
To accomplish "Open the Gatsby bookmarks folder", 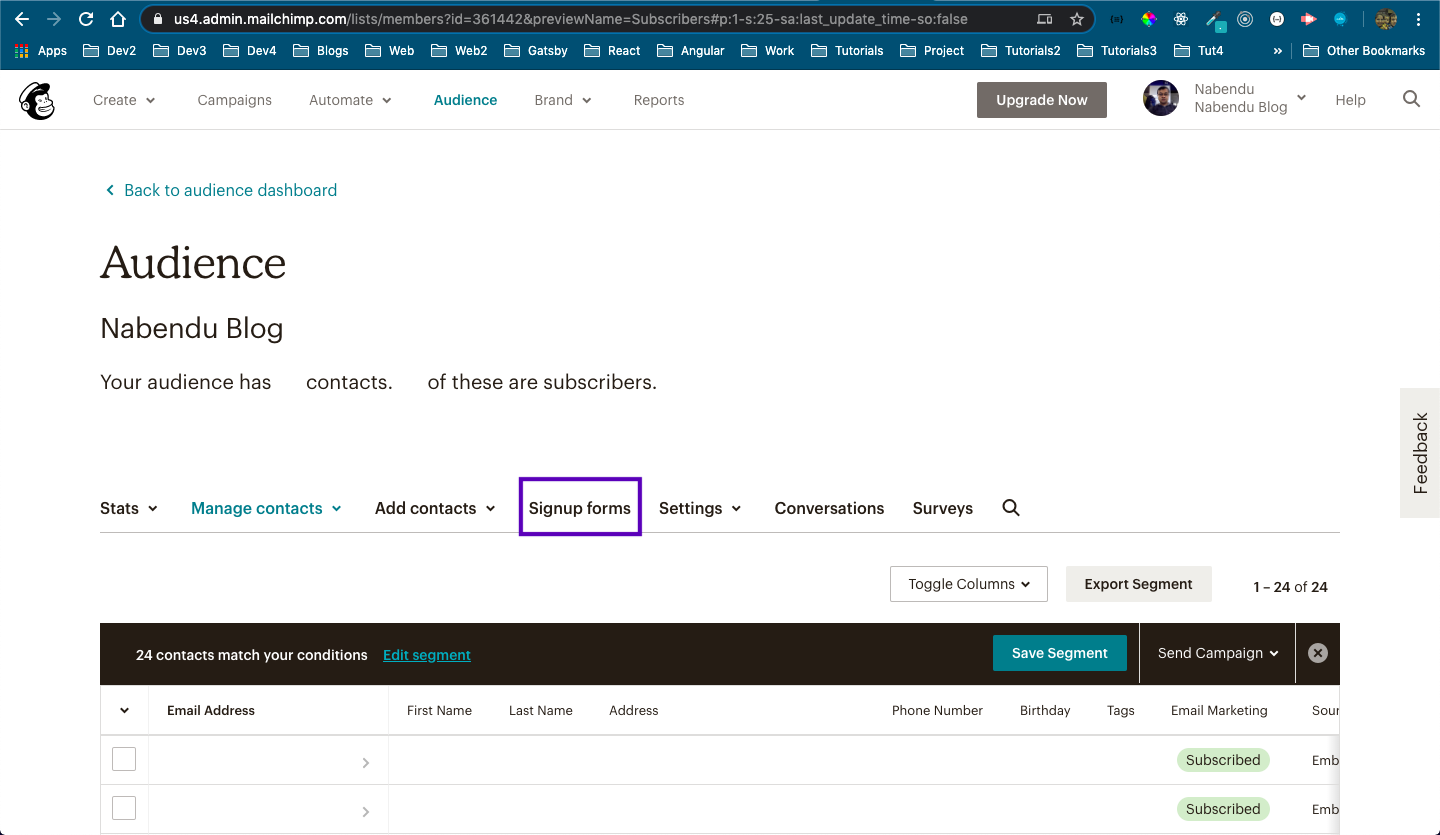I will (536, 50).
